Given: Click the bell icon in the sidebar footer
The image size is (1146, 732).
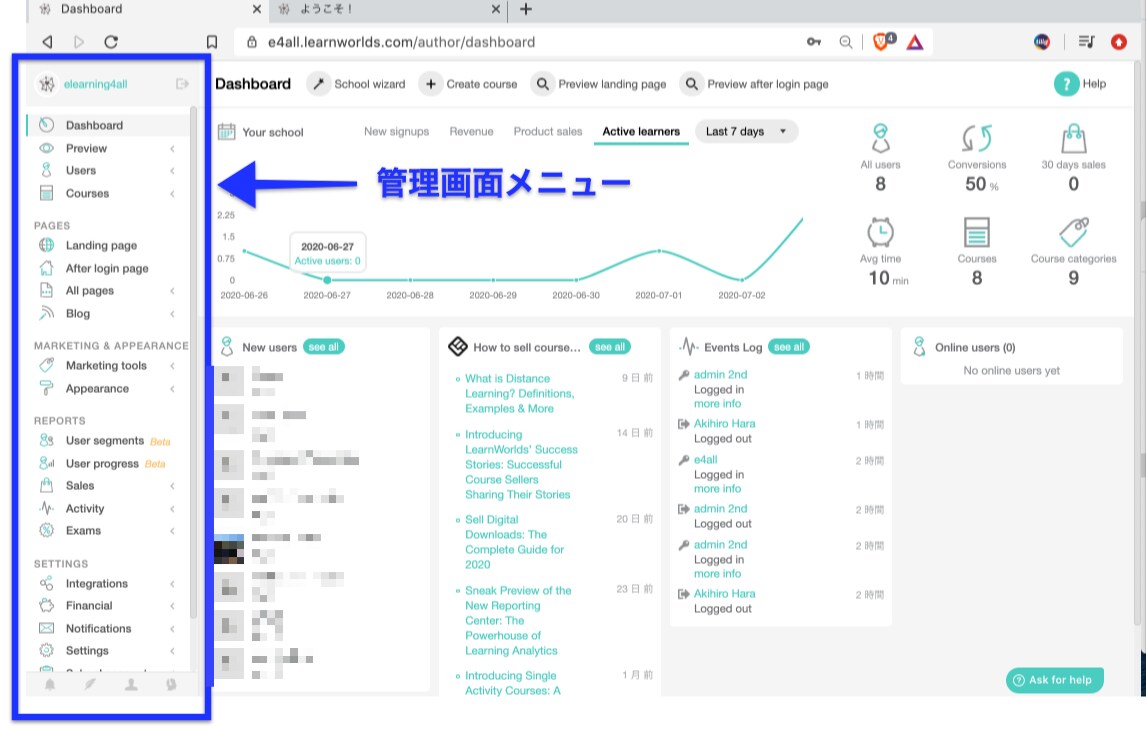Looking at the screenshot, I should (x=50, y=685).
